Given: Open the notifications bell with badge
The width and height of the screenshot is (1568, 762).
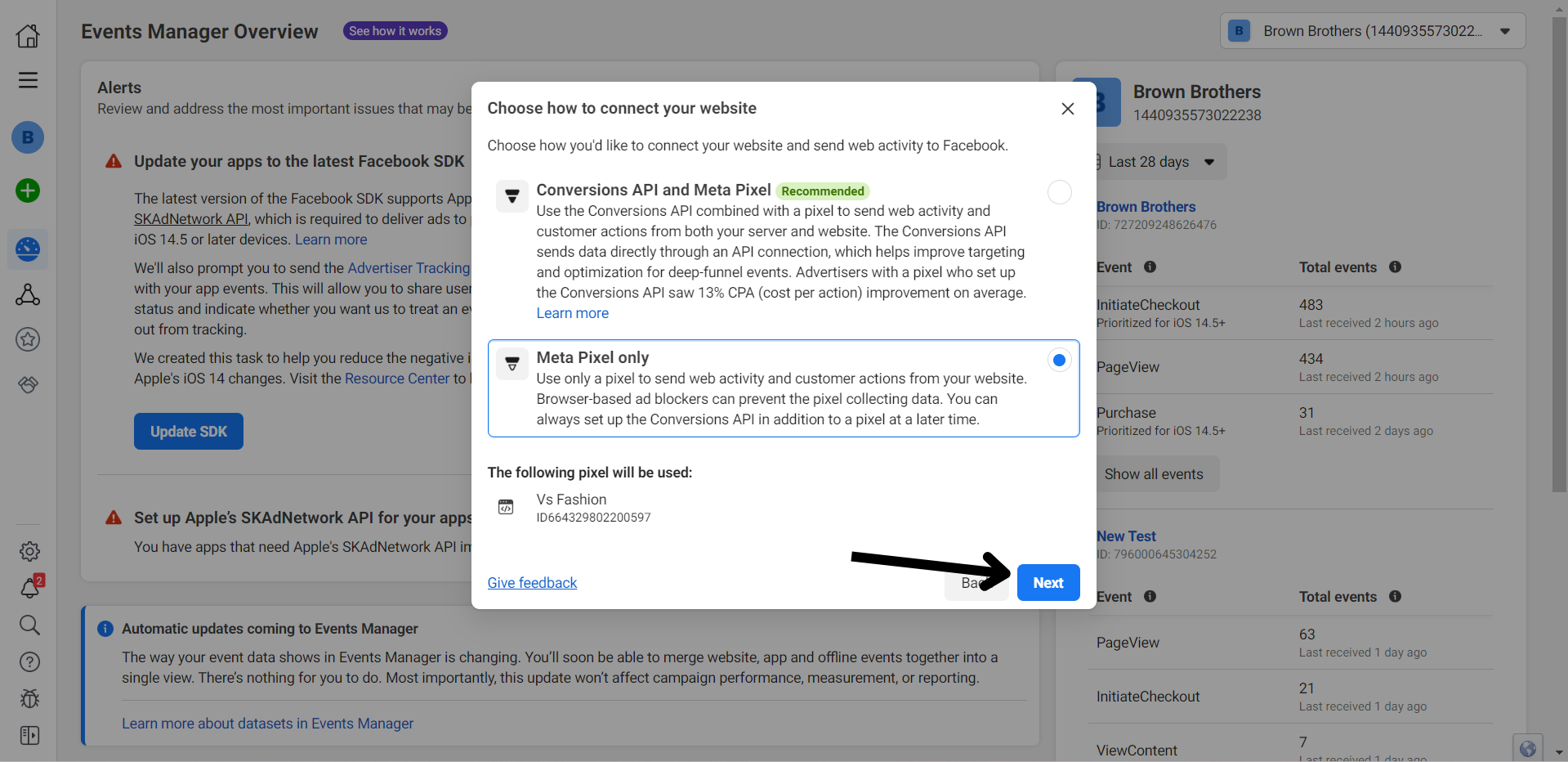Looking at the screenshot, I should 30,587.
